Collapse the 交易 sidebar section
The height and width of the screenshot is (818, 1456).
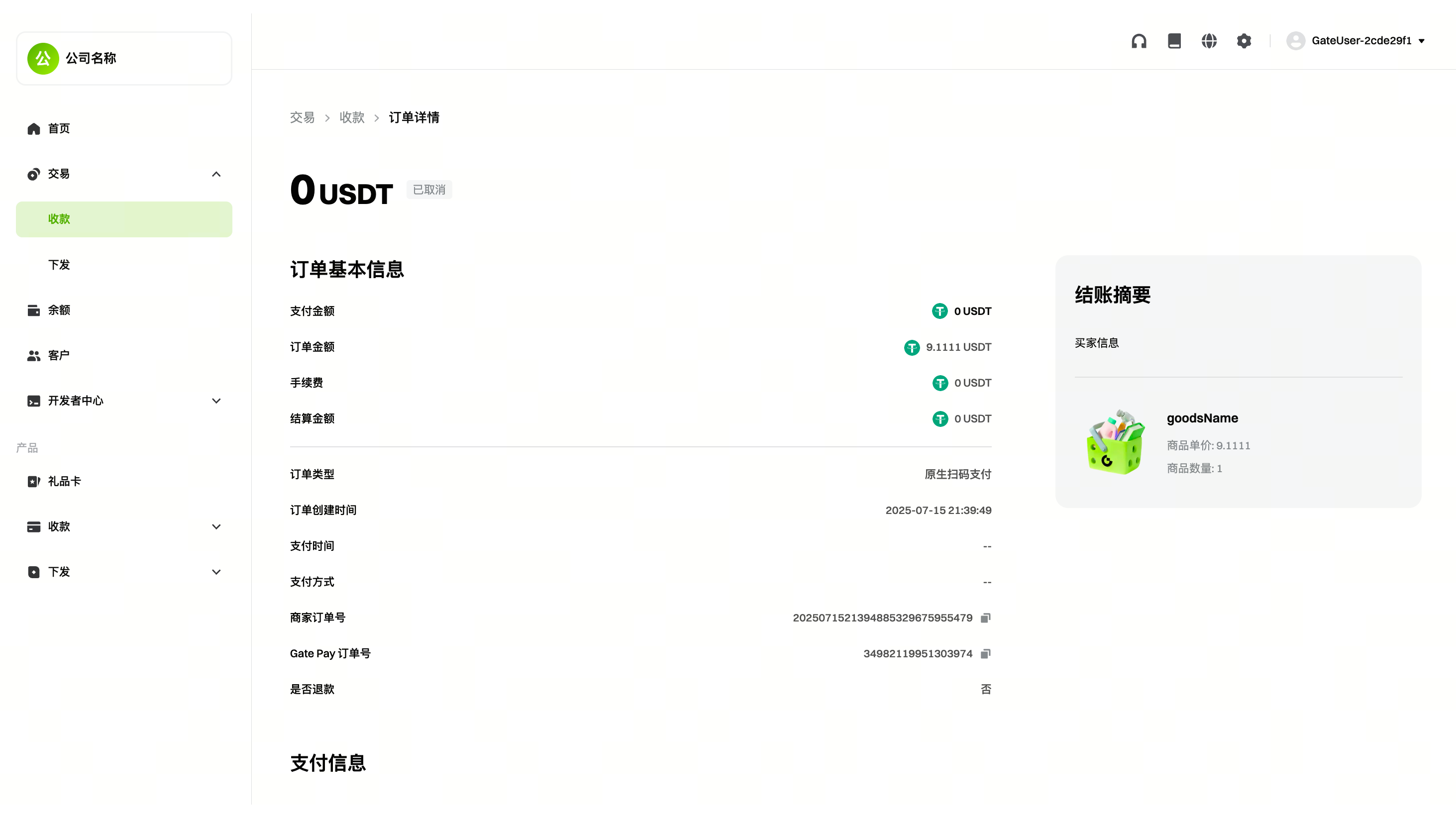(x=216, y=174)
